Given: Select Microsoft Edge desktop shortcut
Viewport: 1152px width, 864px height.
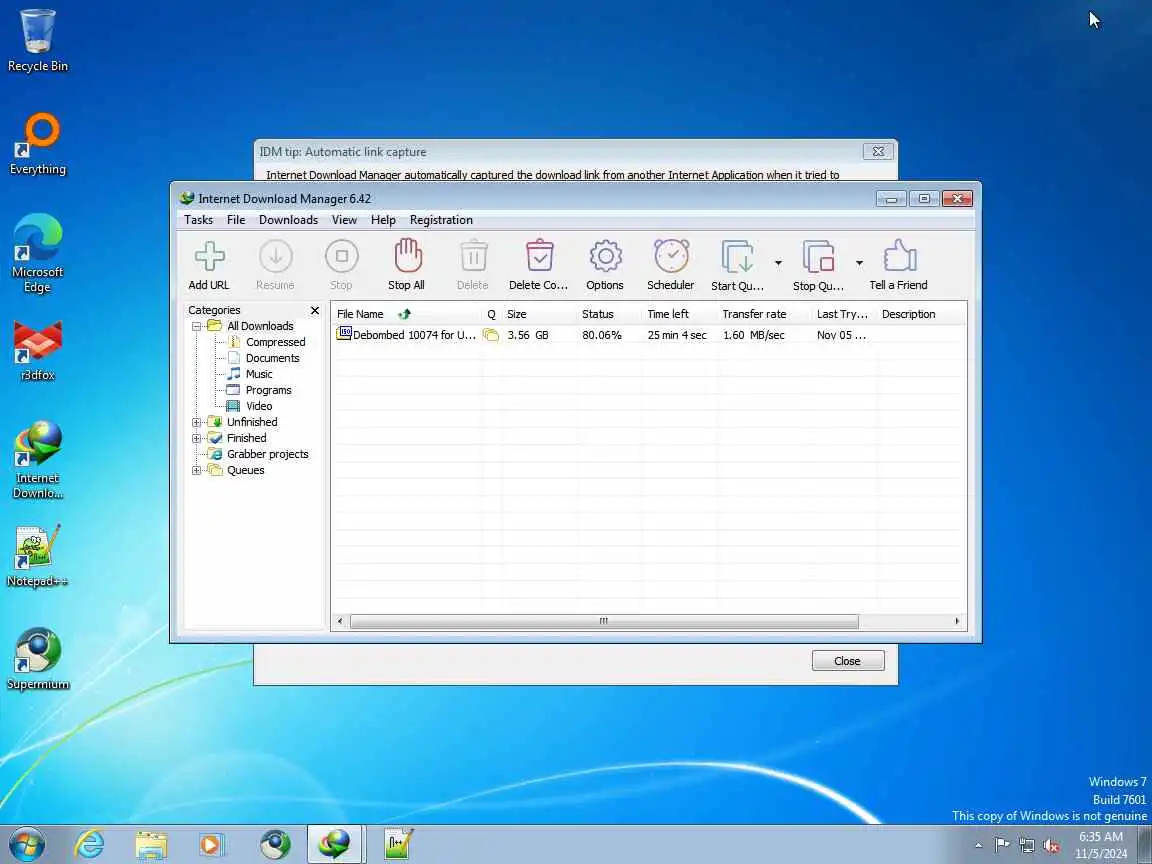Looking at the screenshot, I should [x=37, y=253].
